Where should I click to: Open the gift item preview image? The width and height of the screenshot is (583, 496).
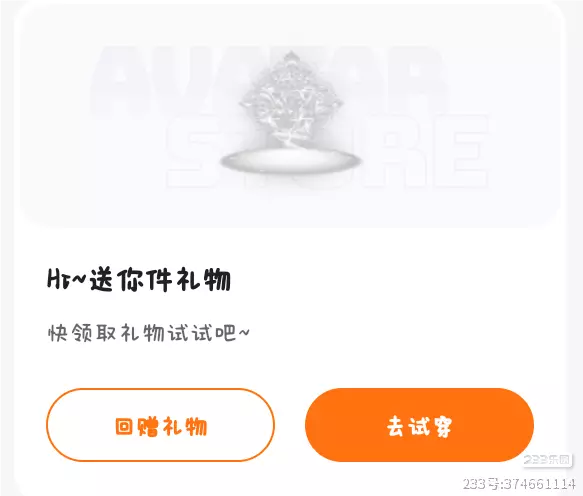(x=290, y=113)
